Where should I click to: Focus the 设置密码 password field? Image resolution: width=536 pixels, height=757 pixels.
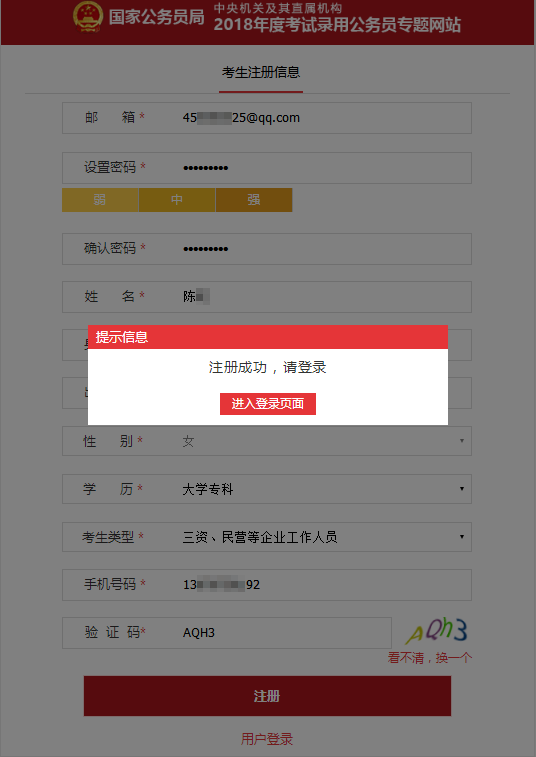pyautogui.click(x=267, y=168)
